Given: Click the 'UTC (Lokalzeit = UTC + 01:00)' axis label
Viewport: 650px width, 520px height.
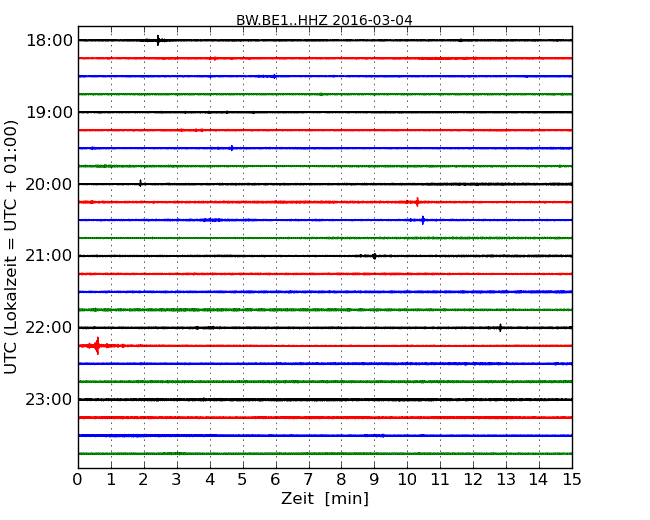Looking at the screenshot, I should pyautogui.click(x=11, y=247).
